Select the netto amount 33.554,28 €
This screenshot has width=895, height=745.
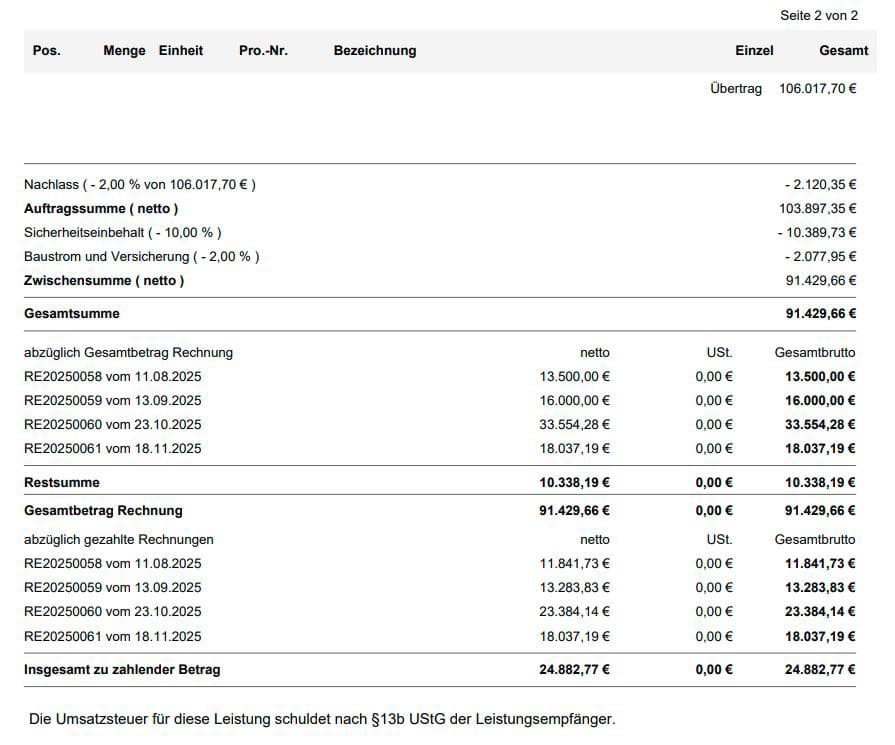click(x=574, y=425)
